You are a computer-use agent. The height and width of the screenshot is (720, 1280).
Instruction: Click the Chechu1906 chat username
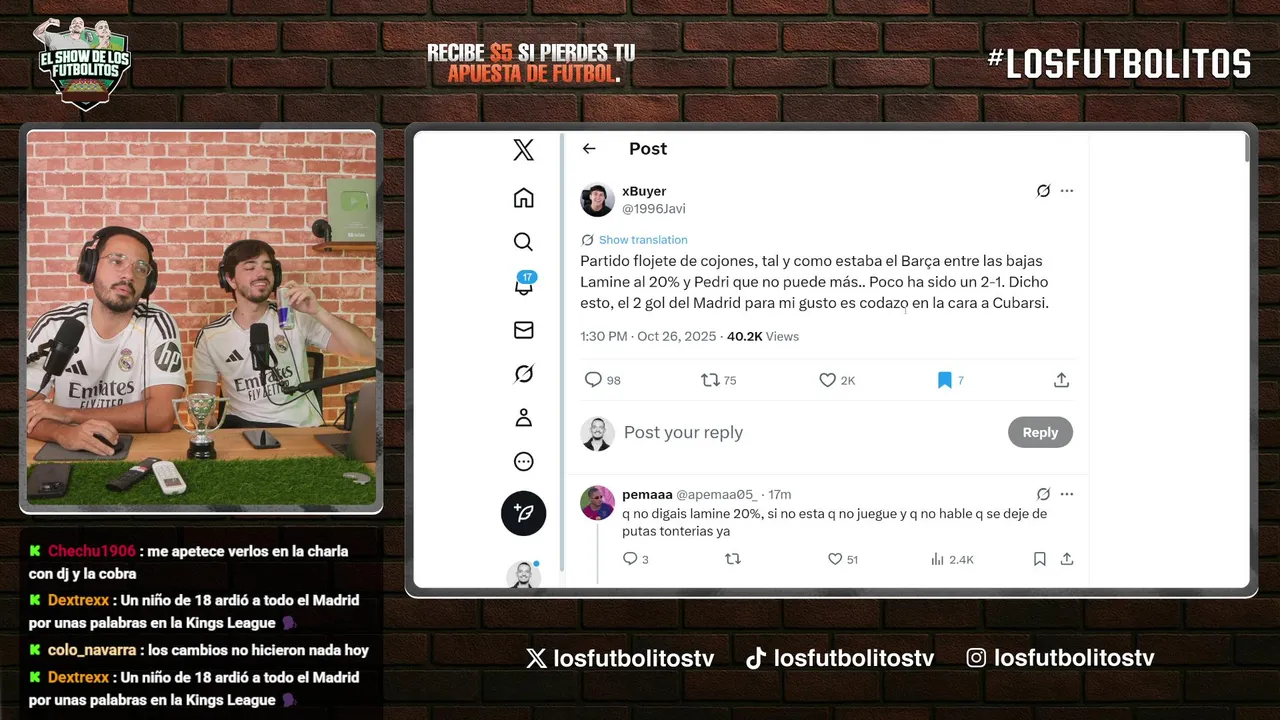point(91,551)
